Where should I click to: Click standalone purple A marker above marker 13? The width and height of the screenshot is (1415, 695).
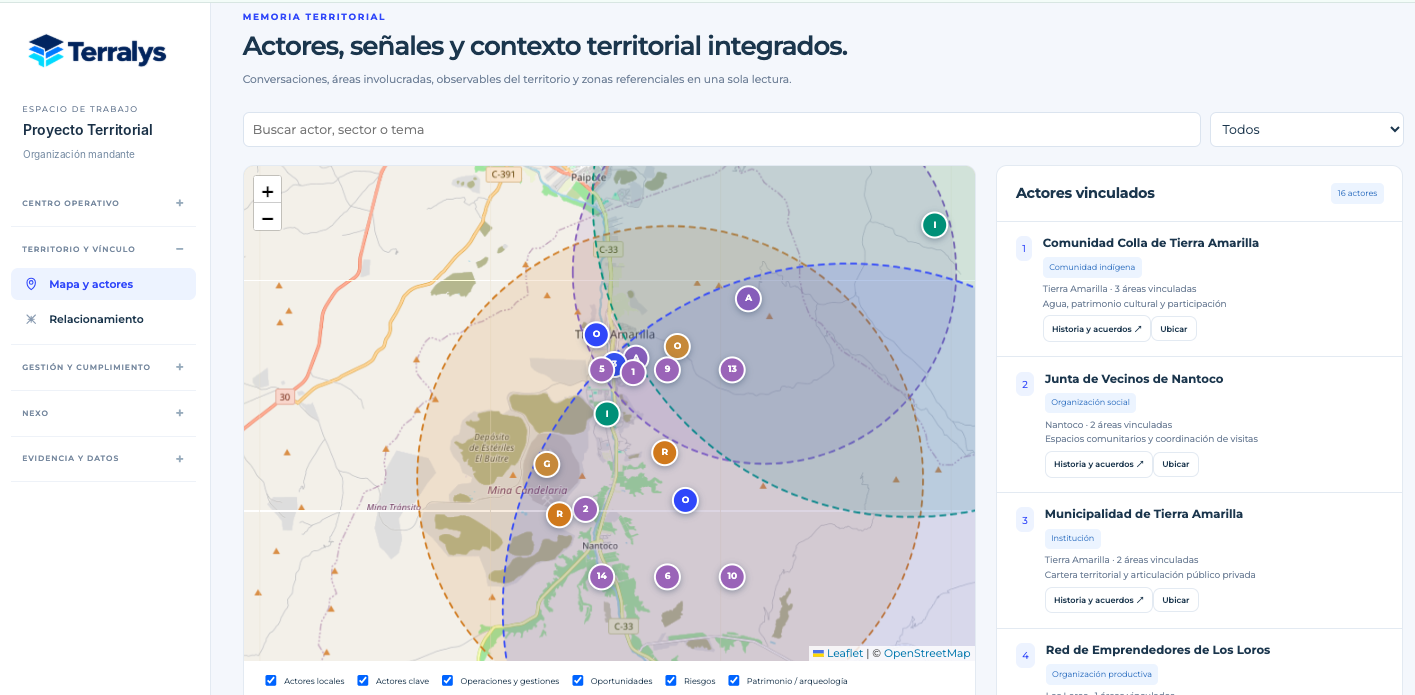(748, 298)
